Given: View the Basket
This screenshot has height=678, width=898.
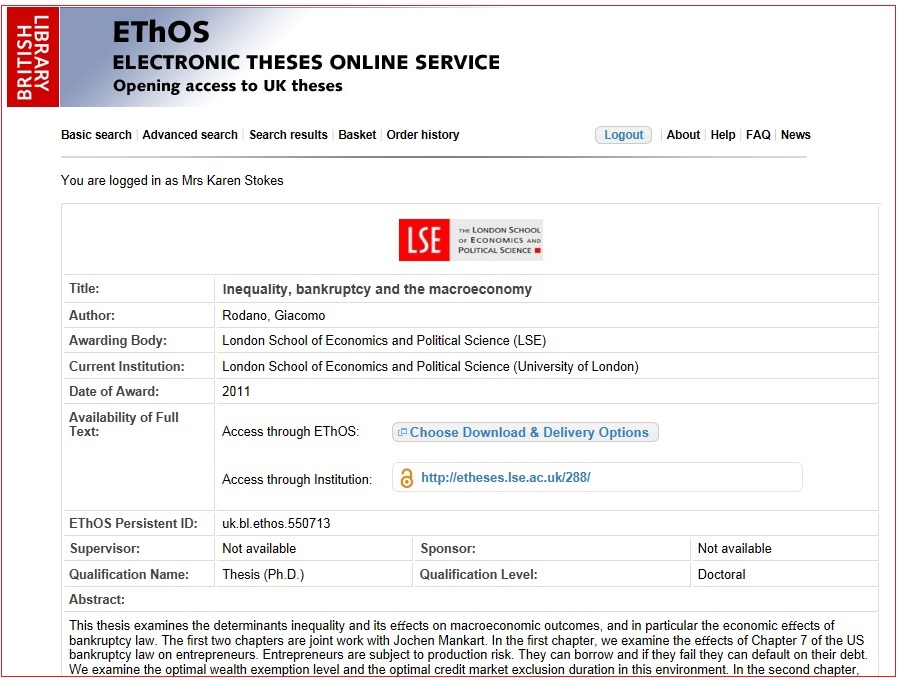Looking at the screenshot, I should point(357,135).
